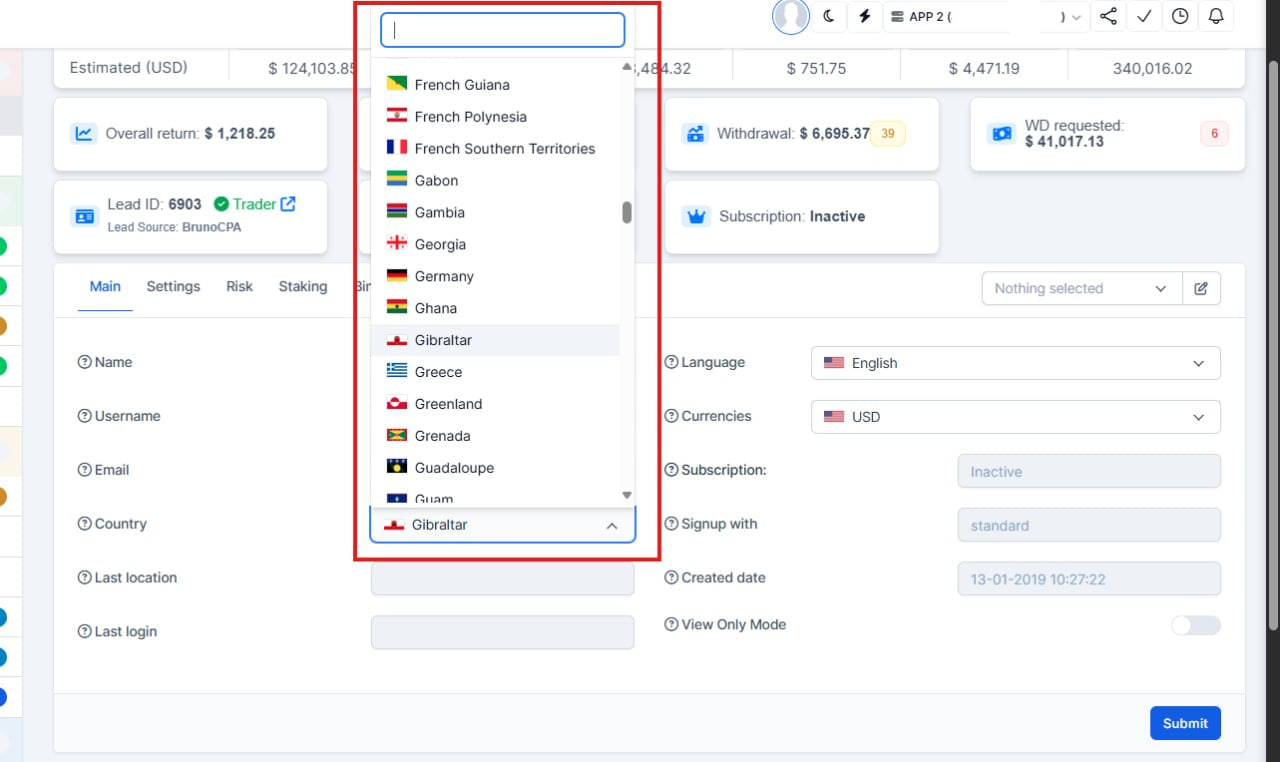The image size is (1280, 762).
Task: Pick Greece from the country list
Action: pyautogui.click(x=495, y=373)
